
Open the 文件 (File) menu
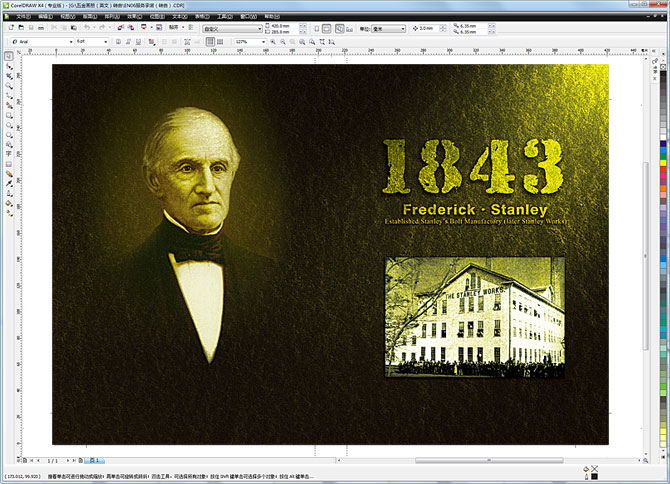pos(22,16)
